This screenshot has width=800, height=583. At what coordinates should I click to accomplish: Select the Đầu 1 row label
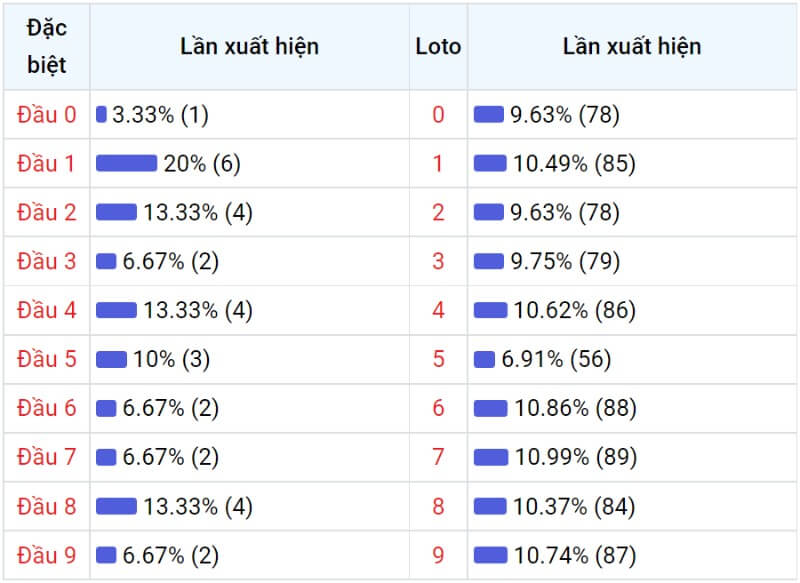[x=46, y=164]
